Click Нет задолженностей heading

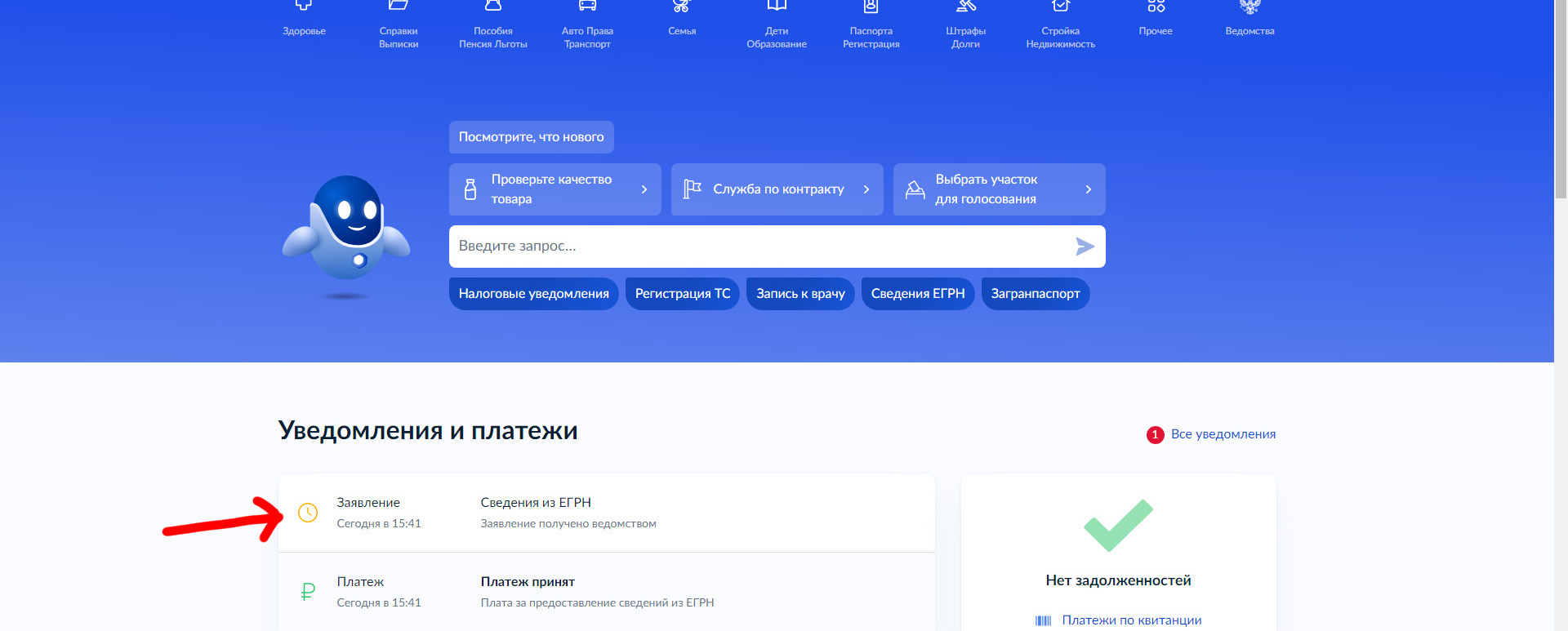(1118, 580)
